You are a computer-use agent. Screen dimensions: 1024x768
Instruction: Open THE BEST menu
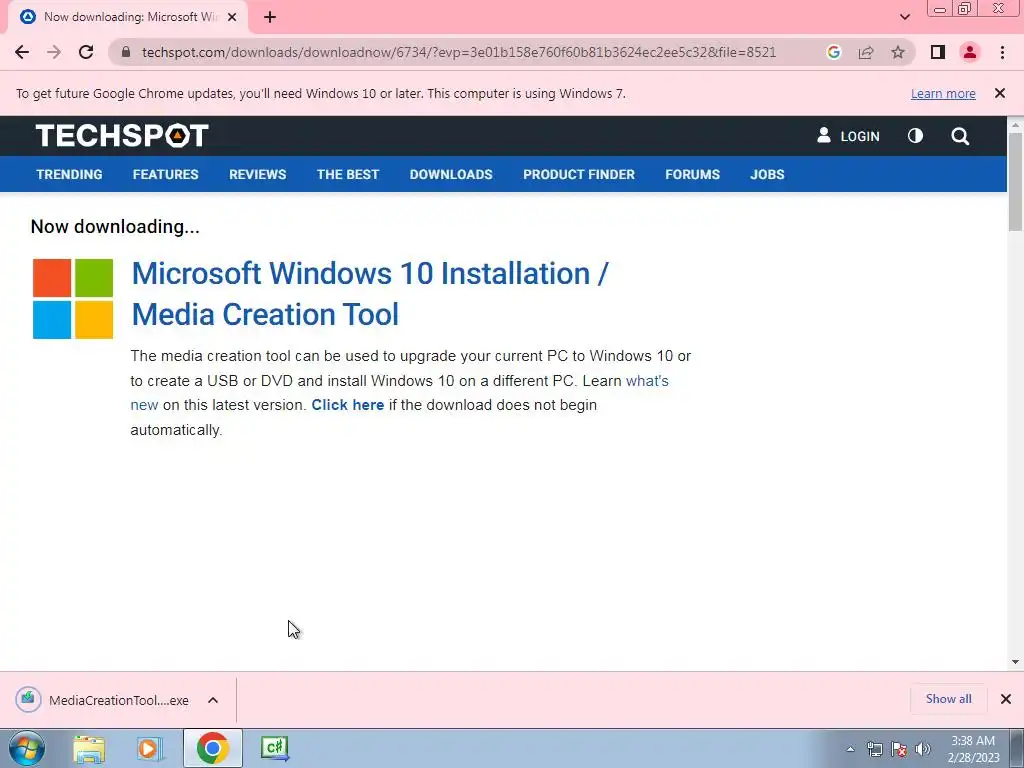click(x=348, y=174)
